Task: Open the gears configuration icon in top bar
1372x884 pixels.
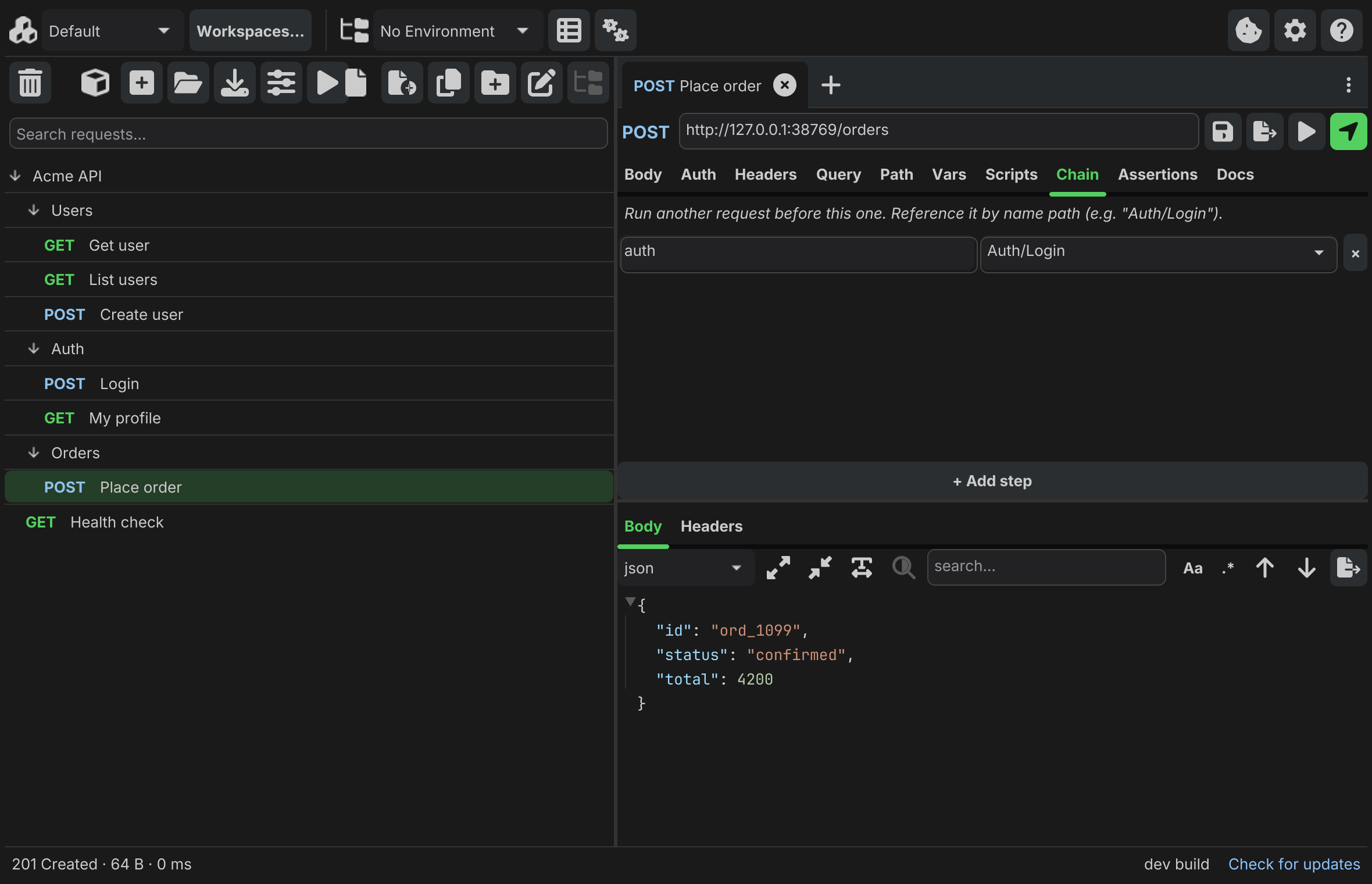Action: tap(615, 30)
